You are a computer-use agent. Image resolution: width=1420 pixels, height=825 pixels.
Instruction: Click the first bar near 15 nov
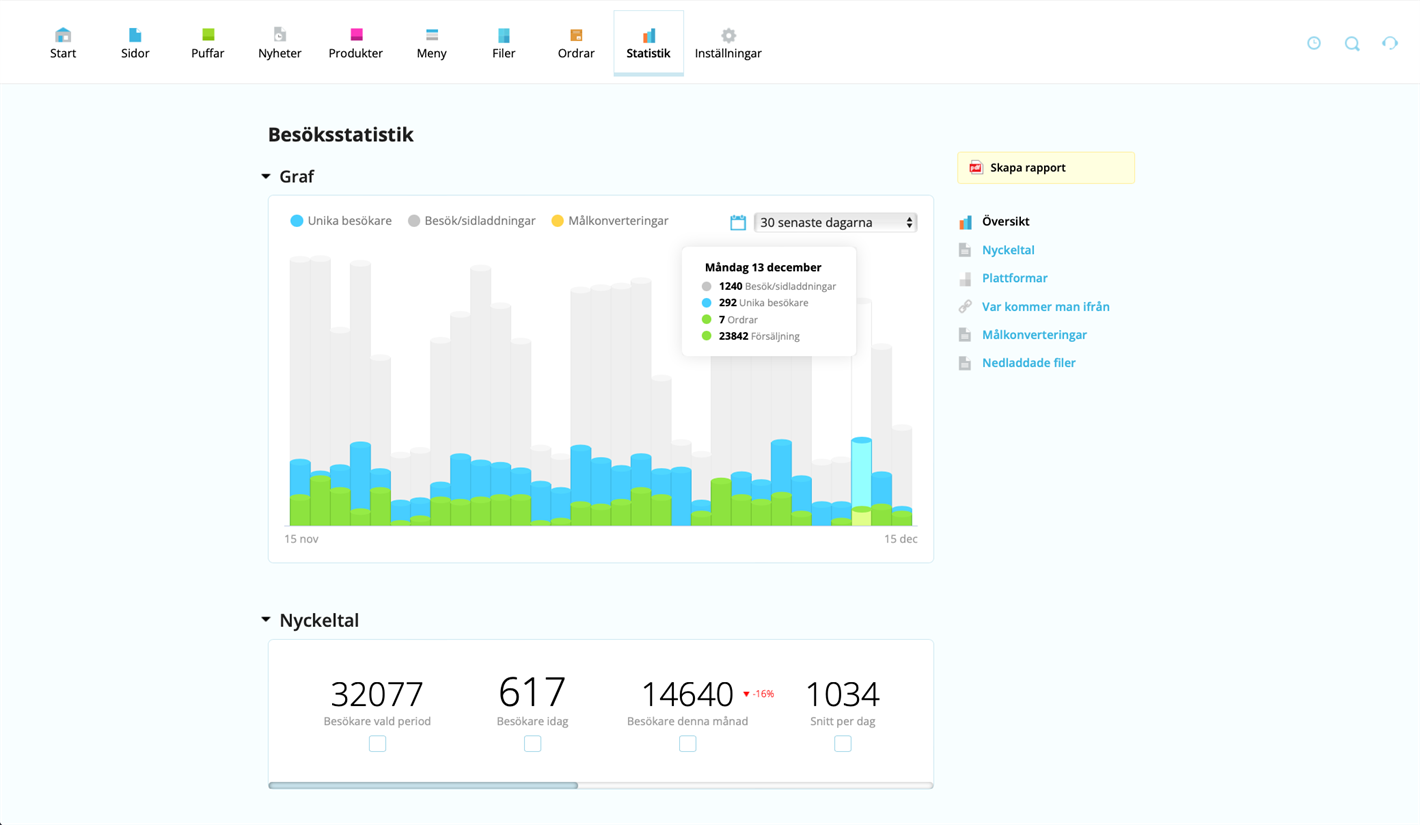pos(300,392)
